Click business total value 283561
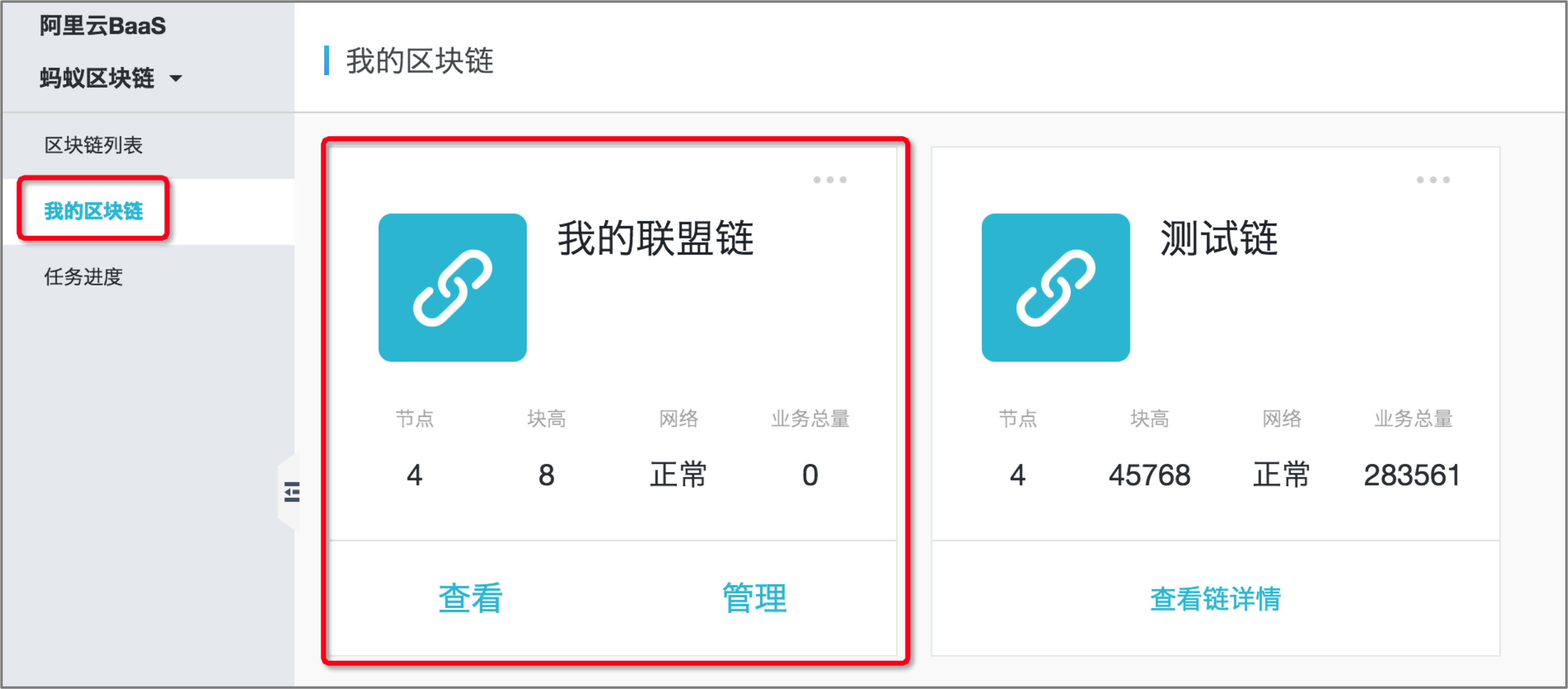 (1412, 475)
